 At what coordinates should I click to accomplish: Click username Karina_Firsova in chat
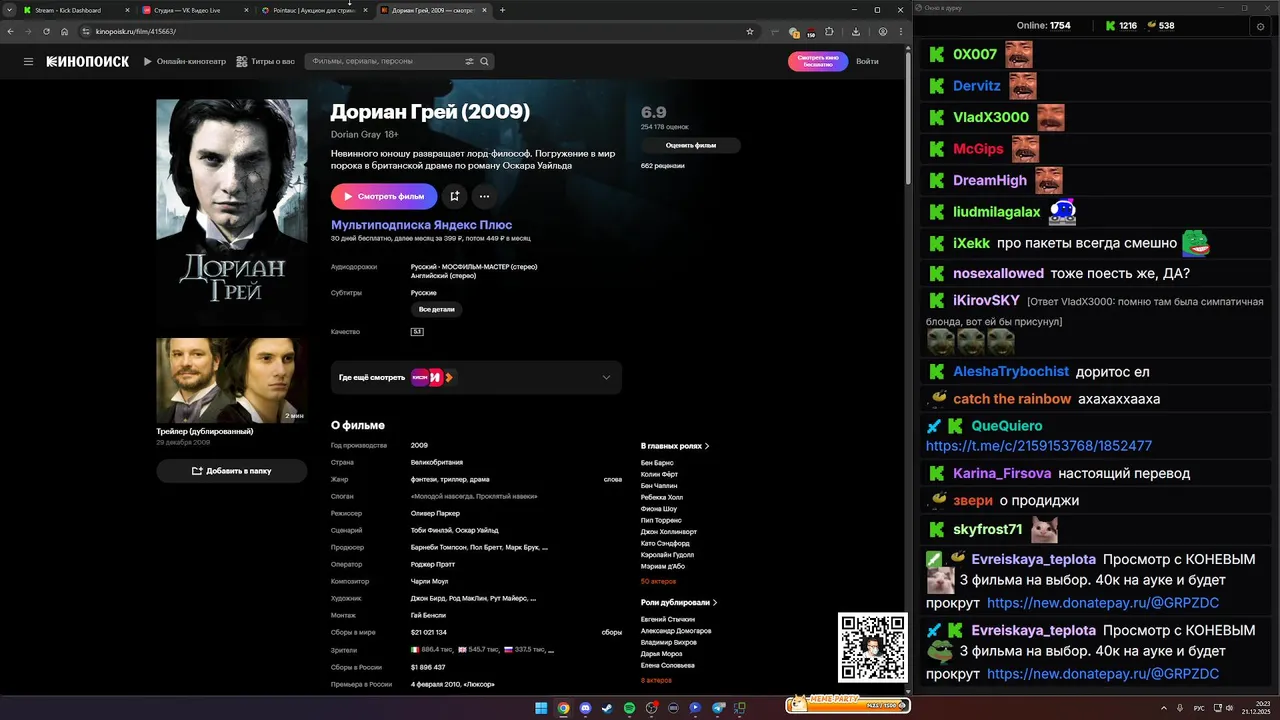[1002, 473]
